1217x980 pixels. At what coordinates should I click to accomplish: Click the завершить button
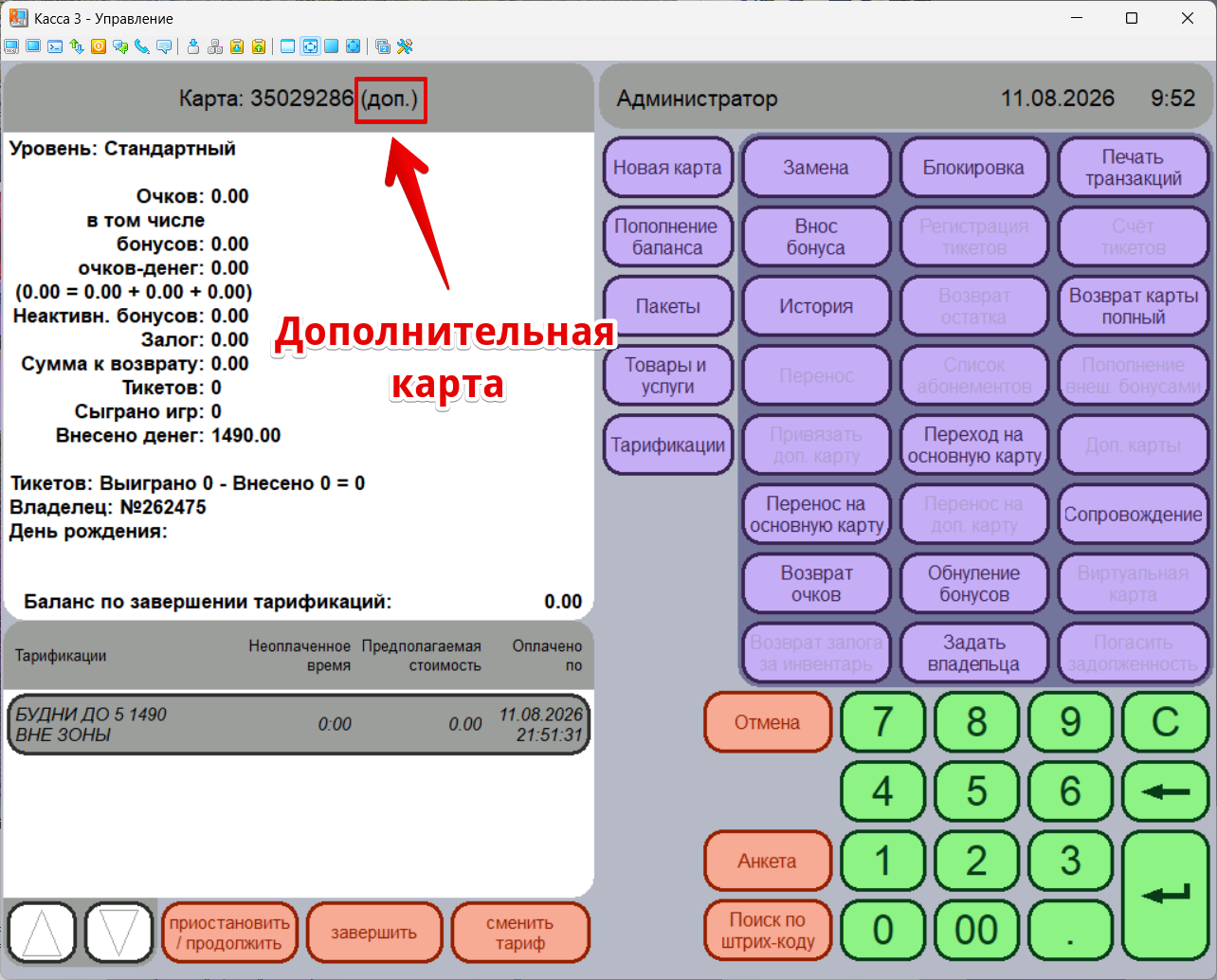point(374,933)
